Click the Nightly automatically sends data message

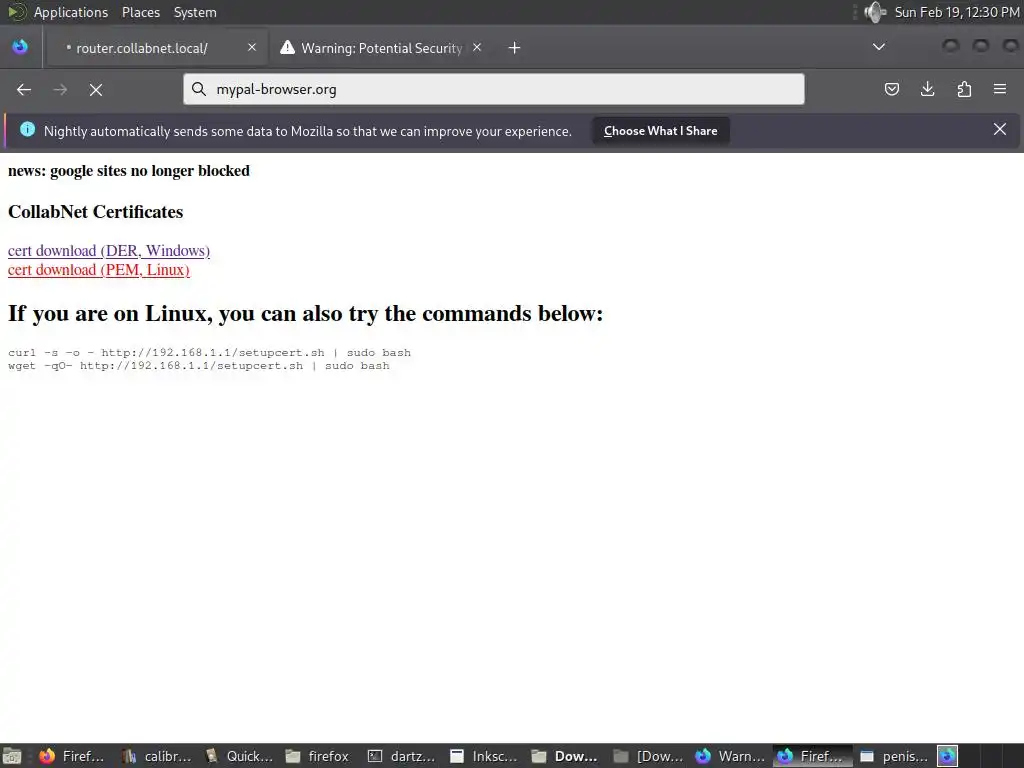pyautogui.click(x=308, y=131)
